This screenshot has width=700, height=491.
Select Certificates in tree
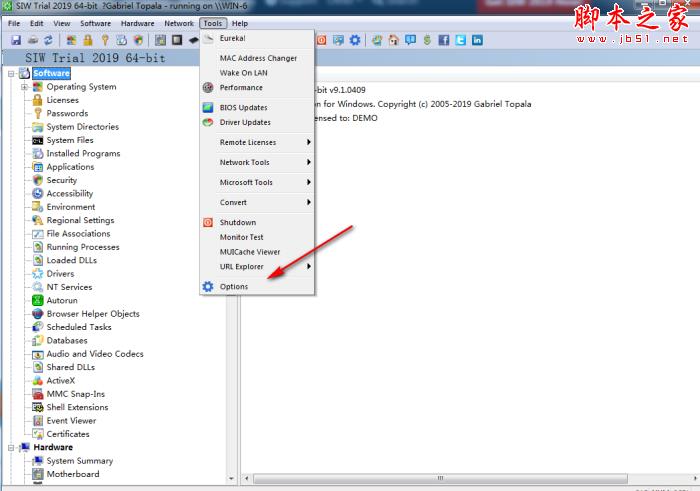68,434
